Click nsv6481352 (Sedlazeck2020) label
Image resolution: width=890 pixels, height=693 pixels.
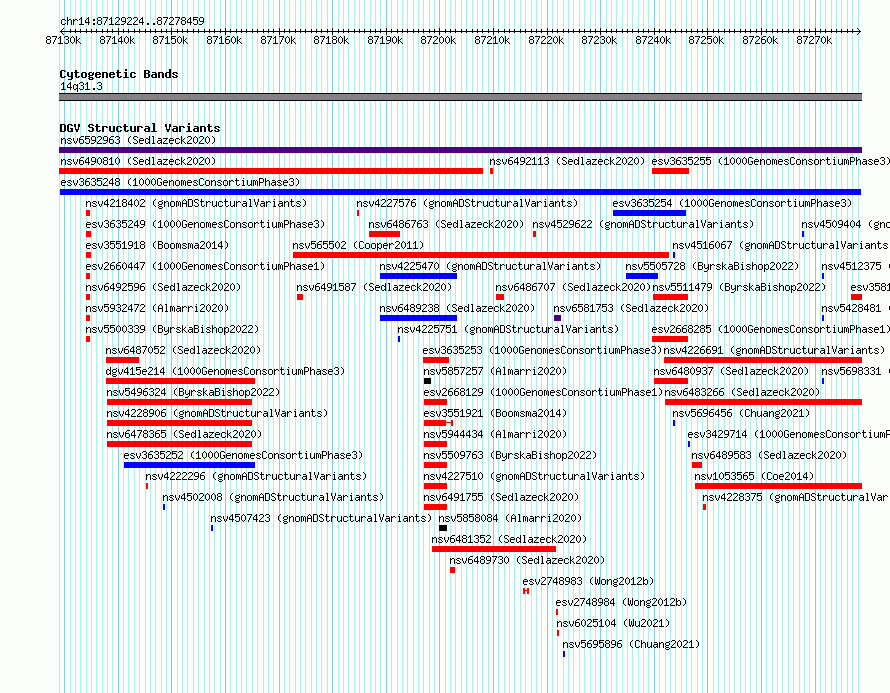point(509,539)
